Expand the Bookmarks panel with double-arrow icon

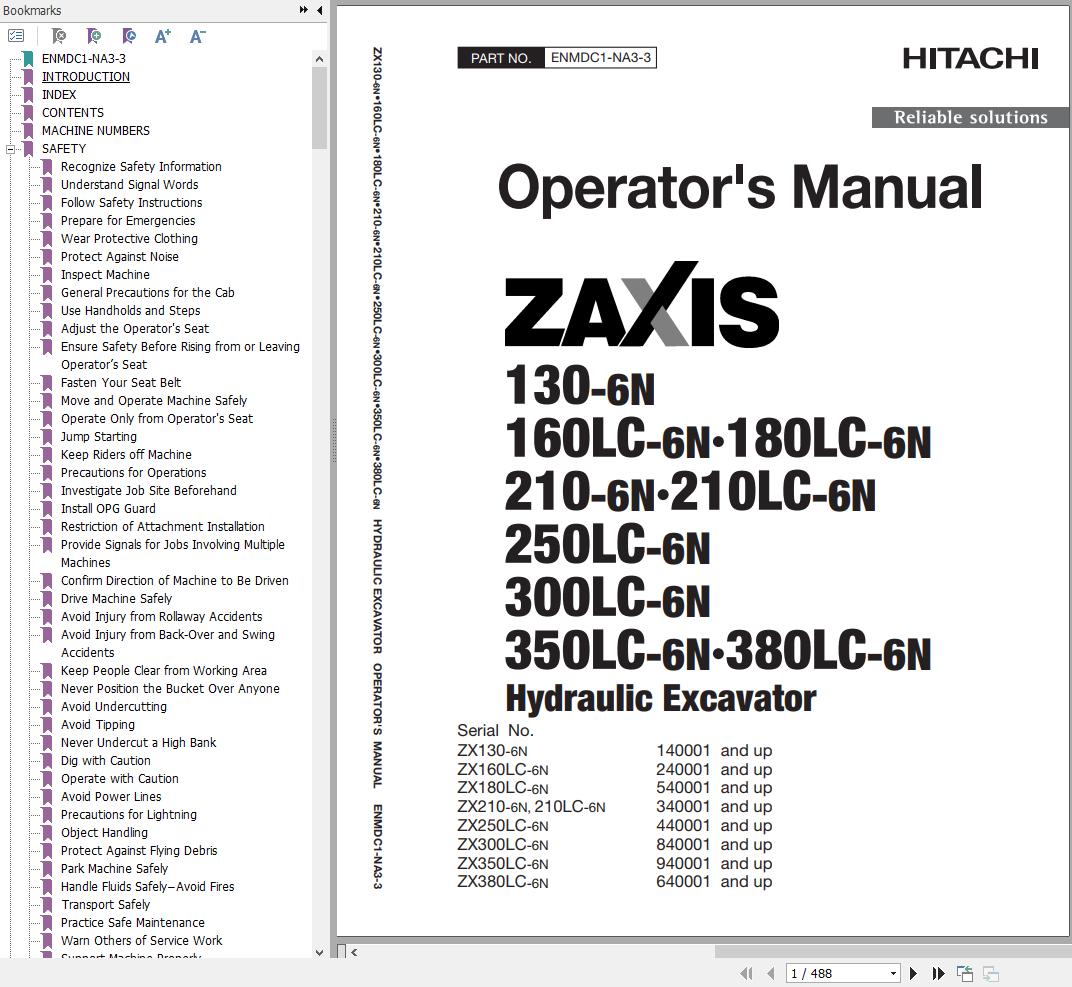coord(304,10)
